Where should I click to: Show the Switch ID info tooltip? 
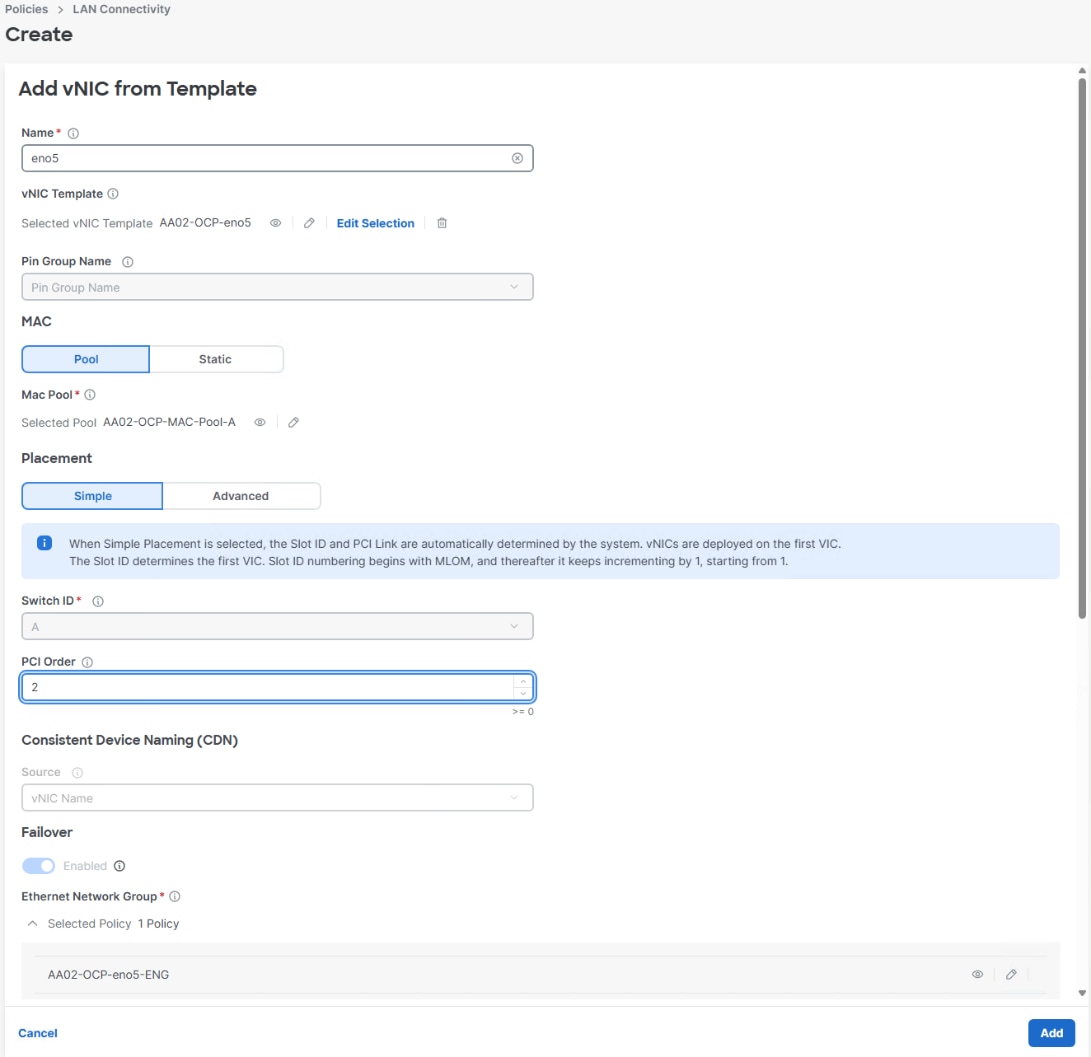98,601
